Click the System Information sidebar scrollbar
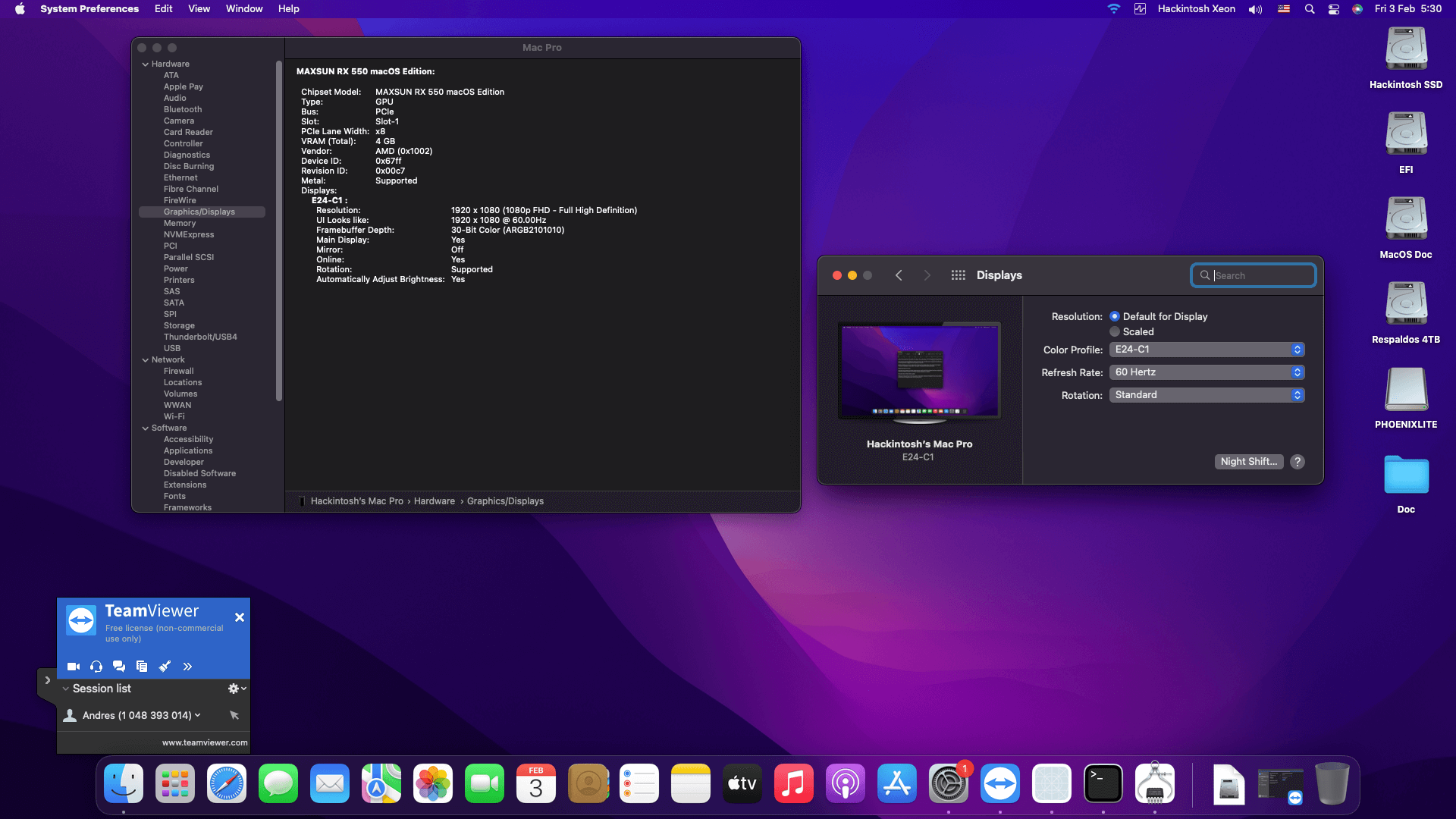1456x819 pixels. (x=279, y=231)
